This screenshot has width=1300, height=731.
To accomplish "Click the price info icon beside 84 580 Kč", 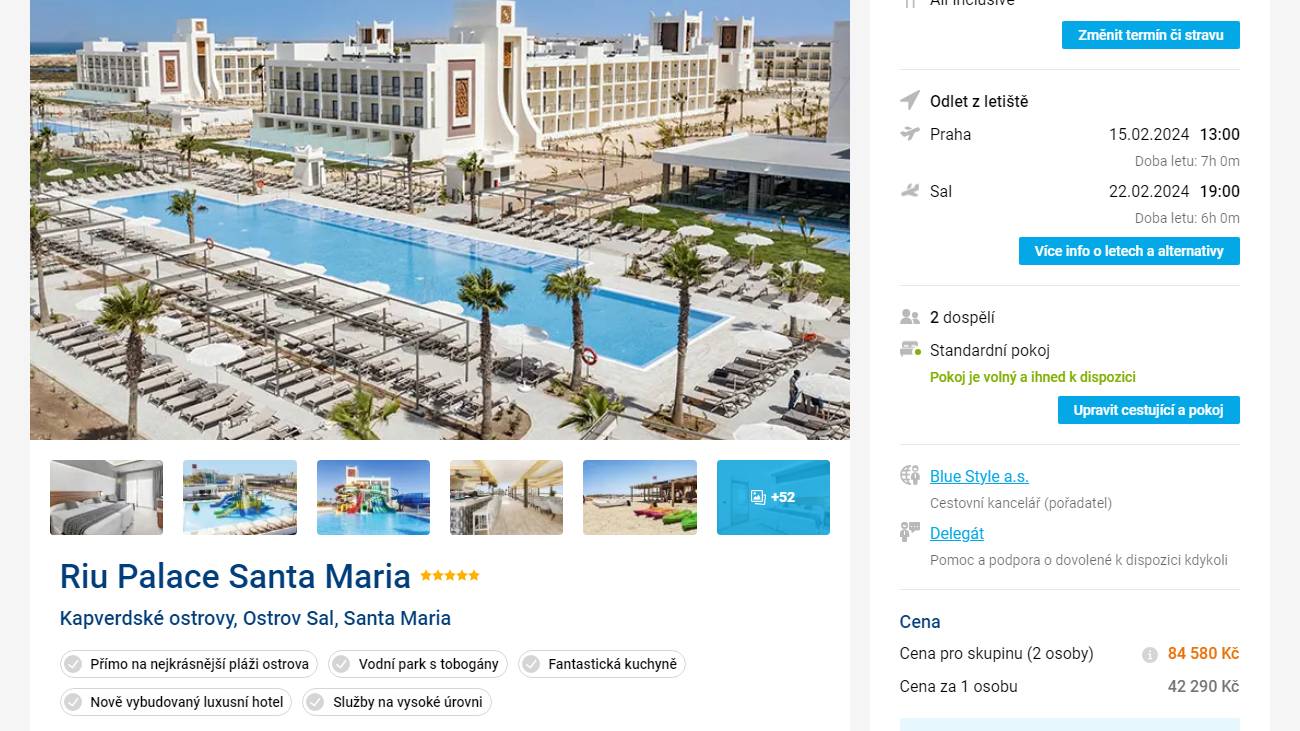I will tap(1150, 655).
